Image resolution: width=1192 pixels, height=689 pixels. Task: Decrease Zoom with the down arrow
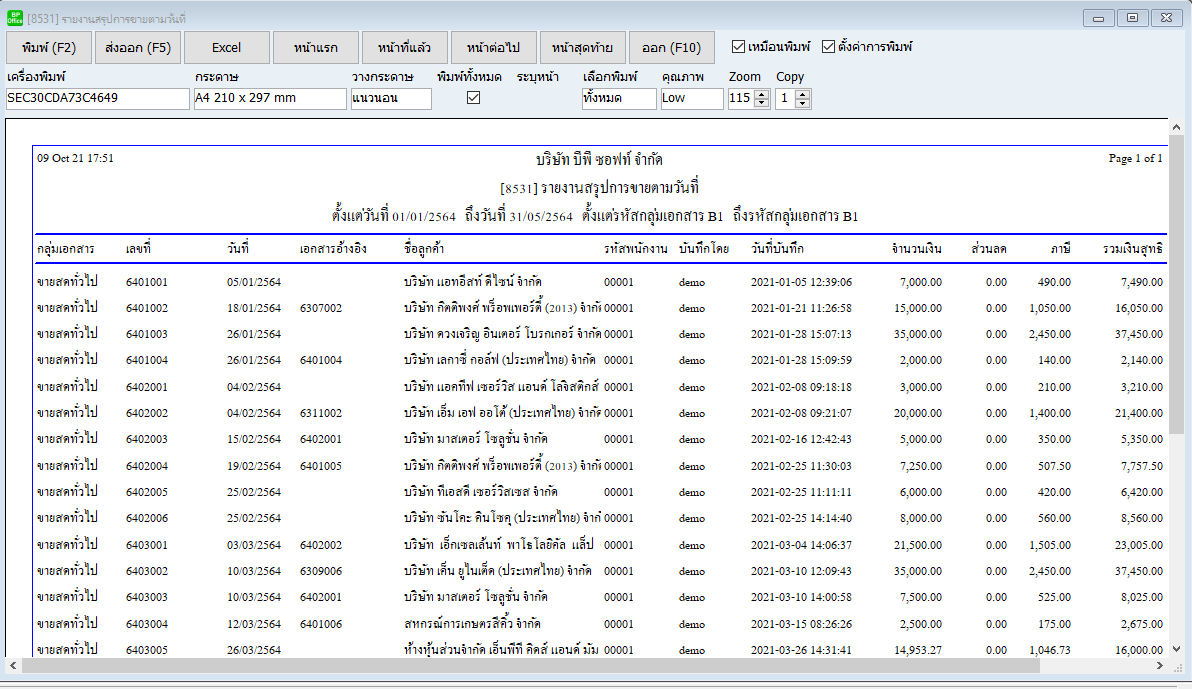(x=762, y=103)
